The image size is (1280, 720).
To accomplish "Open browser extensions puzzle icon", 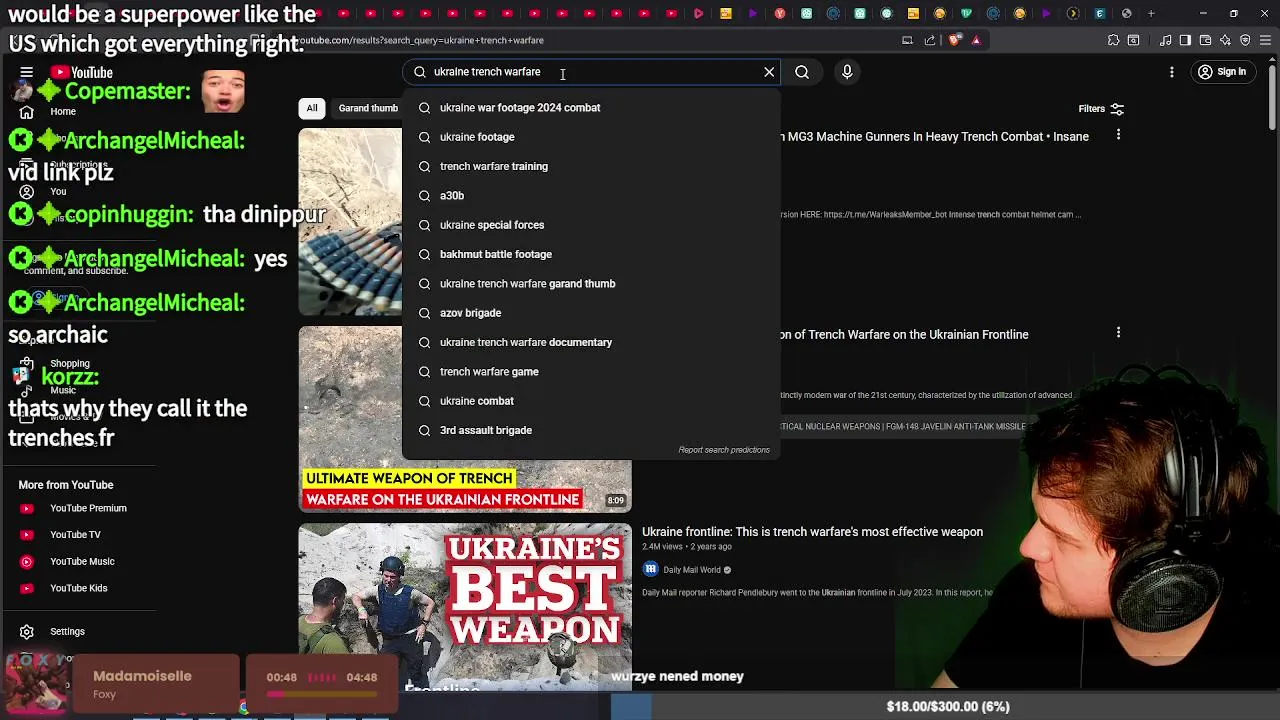I will [1113, 40].
